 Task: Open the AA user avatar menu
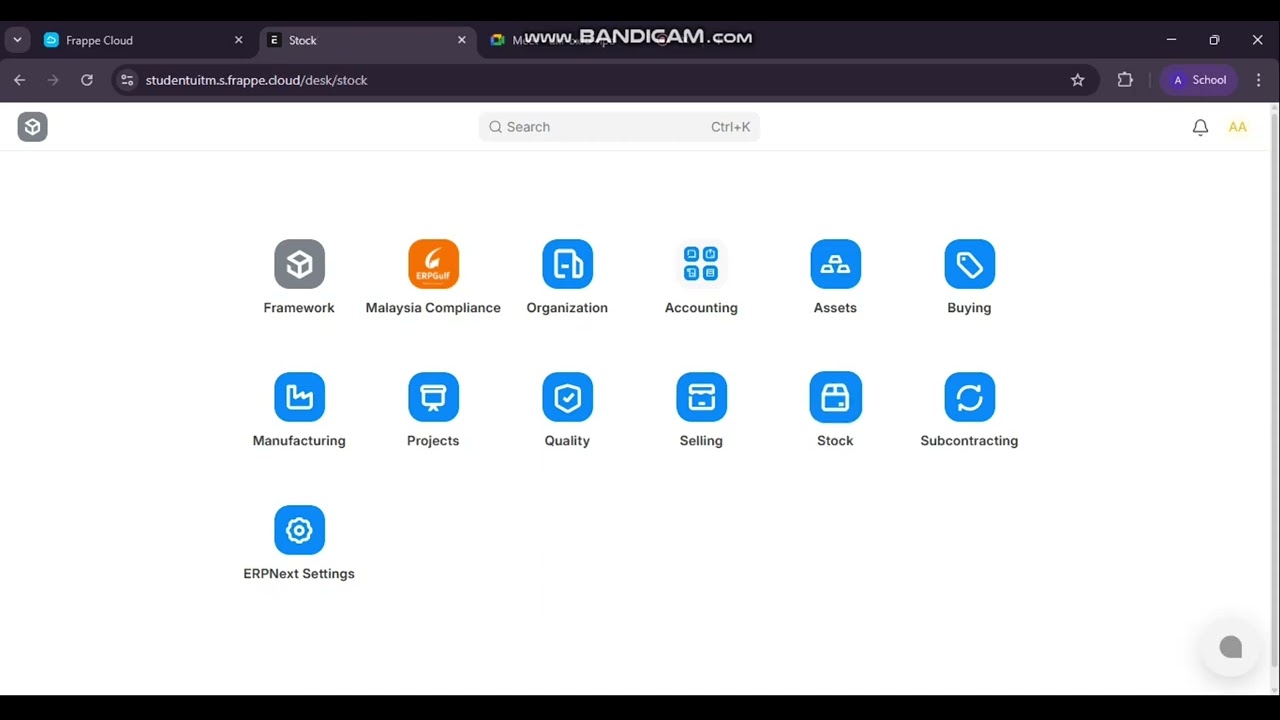point(1238,127)
